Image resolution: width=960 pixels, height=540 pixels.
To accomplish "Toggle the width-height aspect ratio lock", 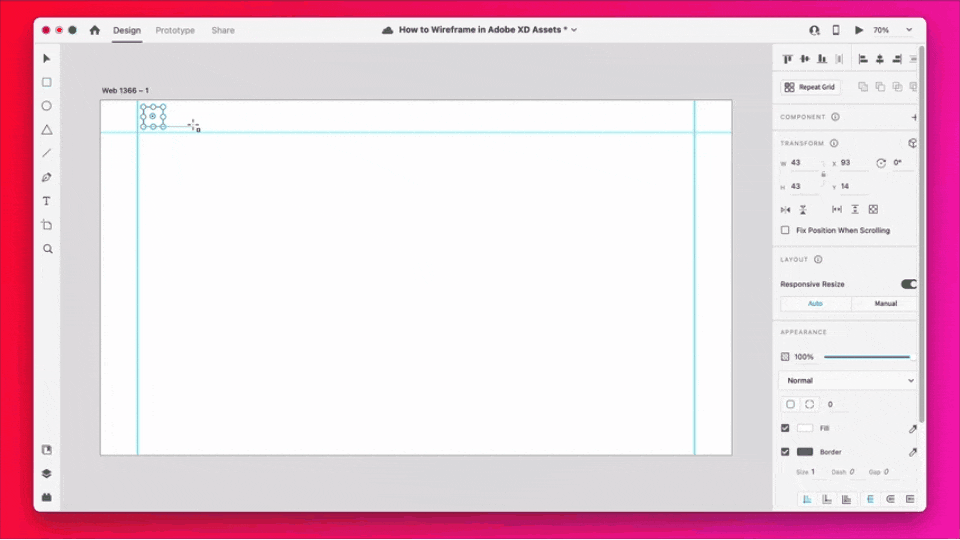I will click(x=823, y=174).
